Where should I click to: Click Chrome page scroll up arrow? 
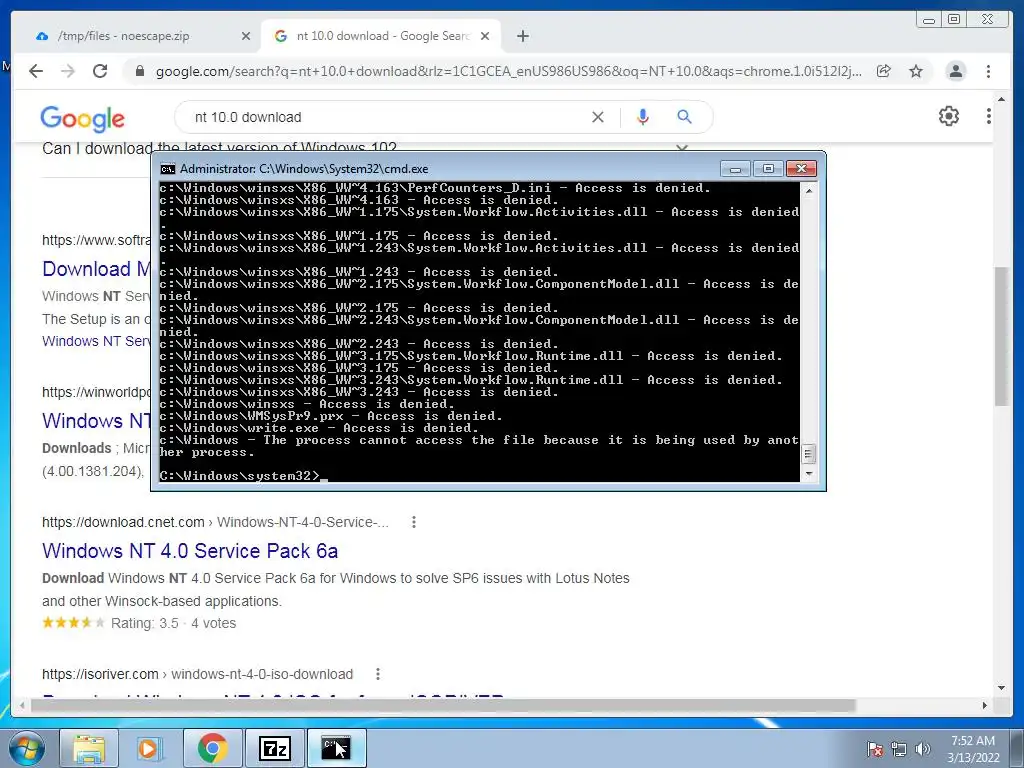click(x=1002, y=97)
